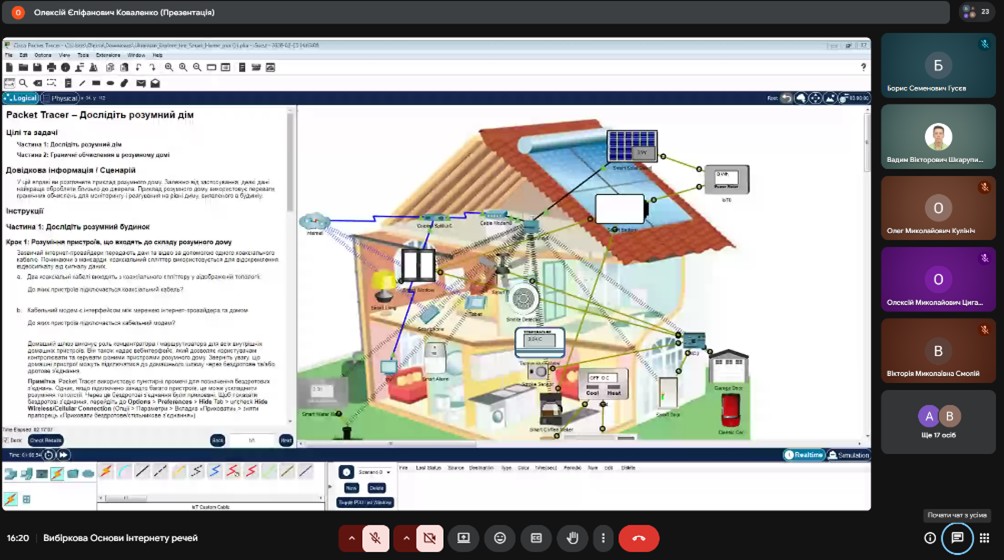The width and height of the screenshot is (1004, 560).
Task: Turn on the camera in Meet
Action: tap(430, 538)
